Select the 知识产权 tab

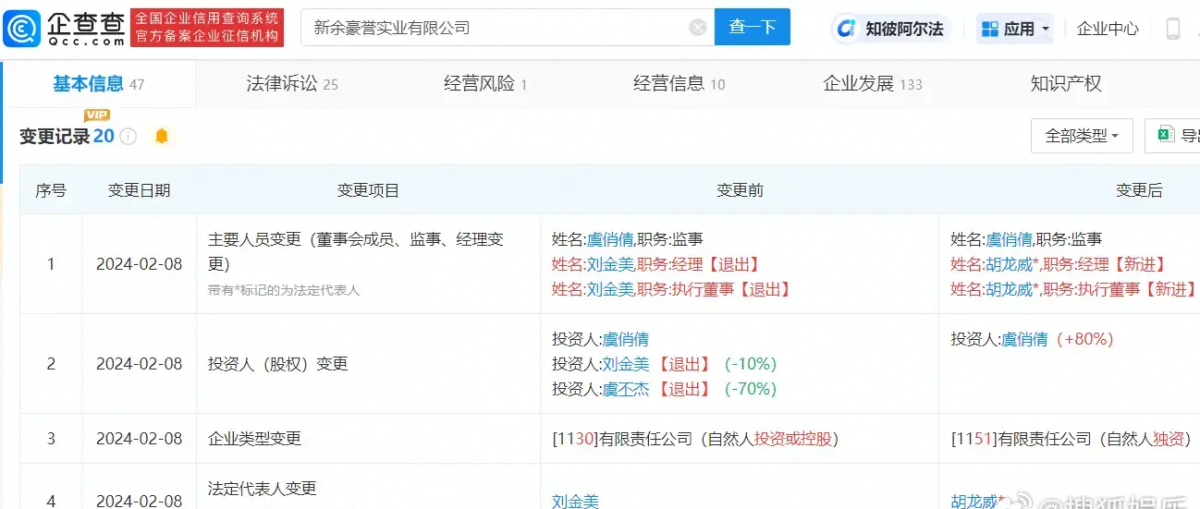[x=1065, y=84]
